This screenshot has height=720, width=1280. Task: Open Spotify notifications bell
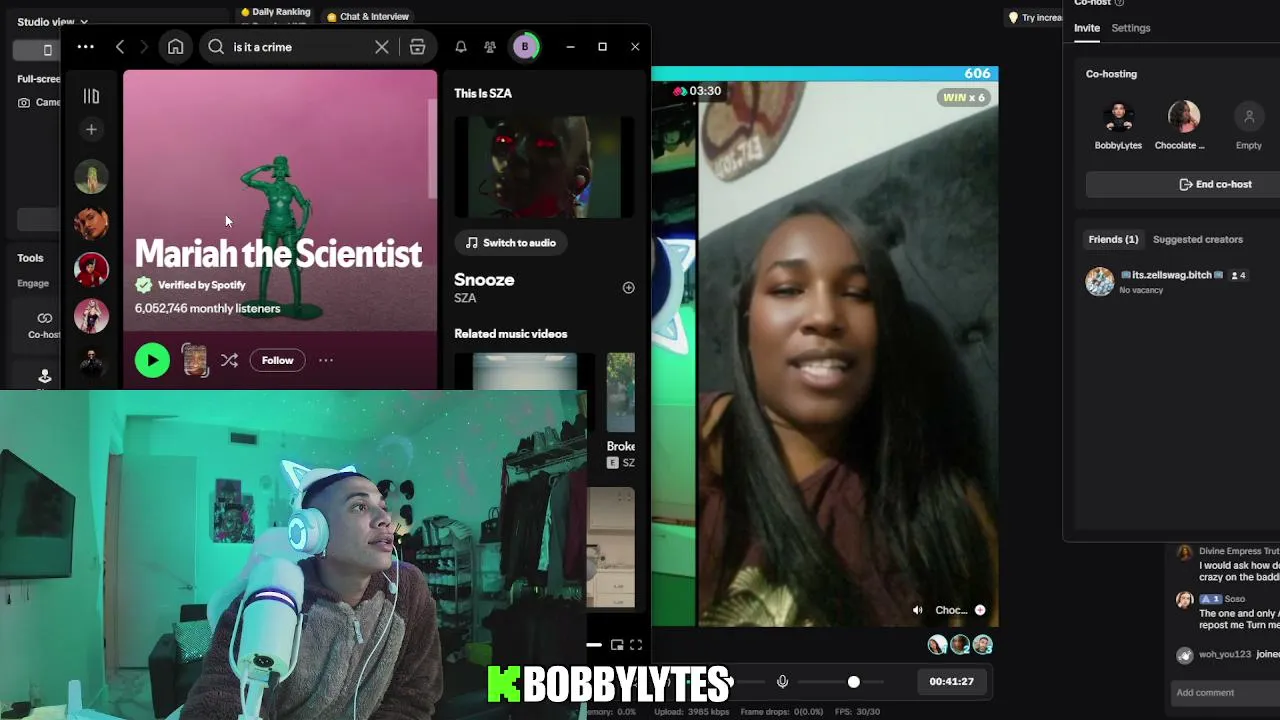coord(461,47)
